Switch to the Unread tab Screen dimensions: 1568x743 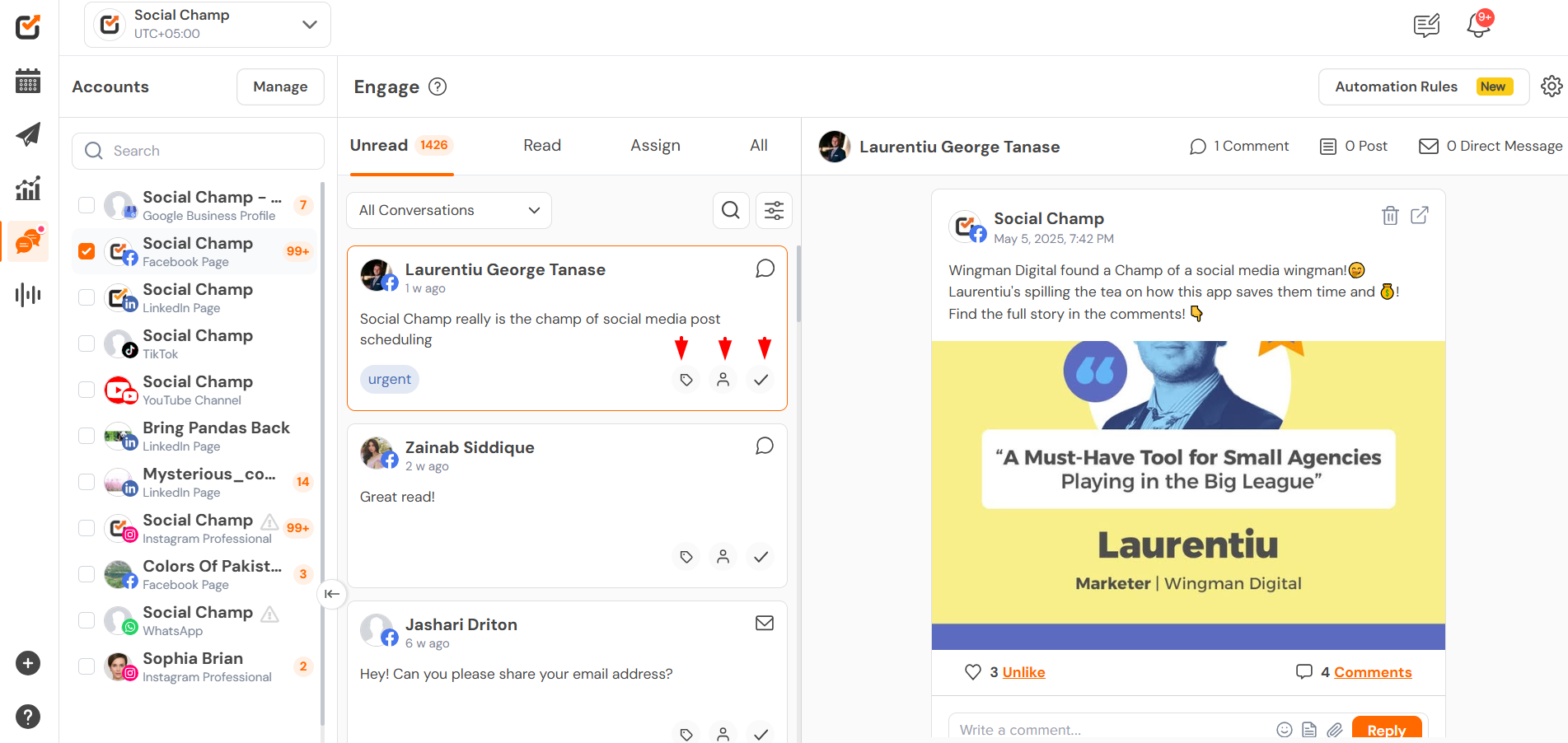point(401,146)
